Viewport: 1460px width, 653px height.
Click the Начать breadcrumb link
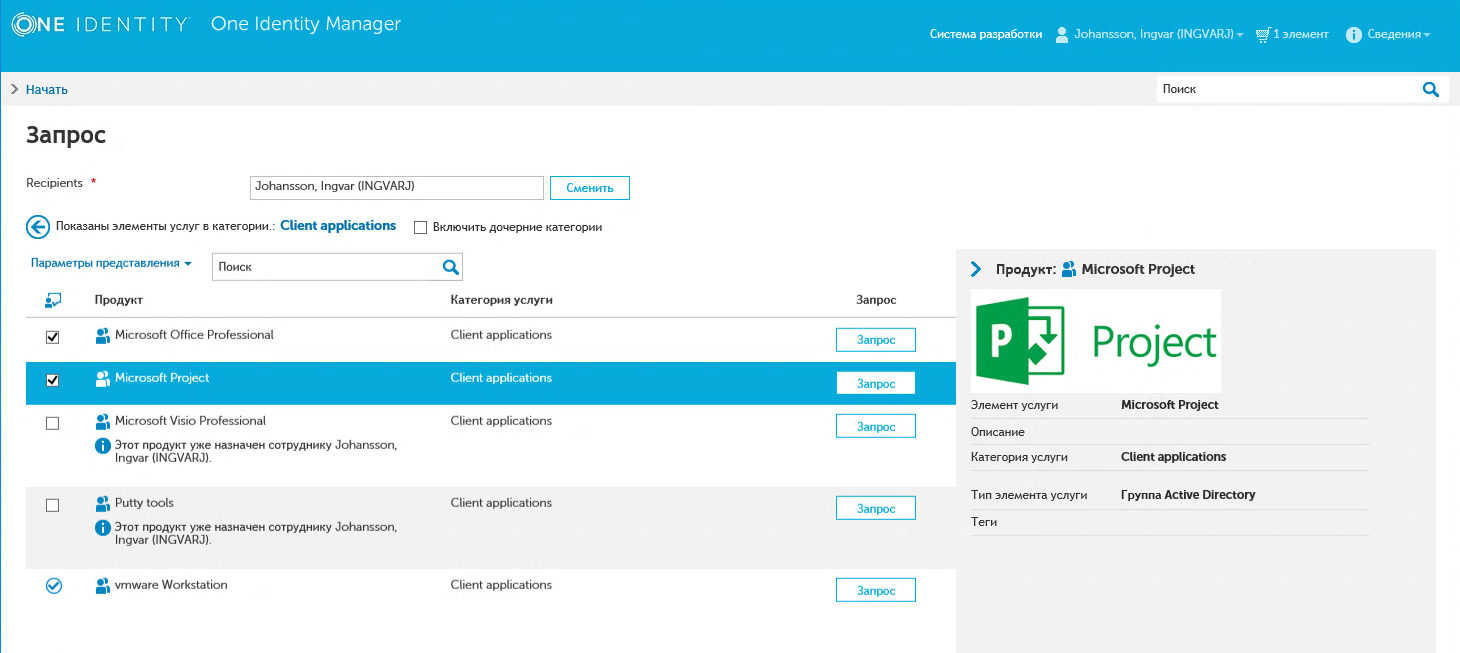coord(46,89)
